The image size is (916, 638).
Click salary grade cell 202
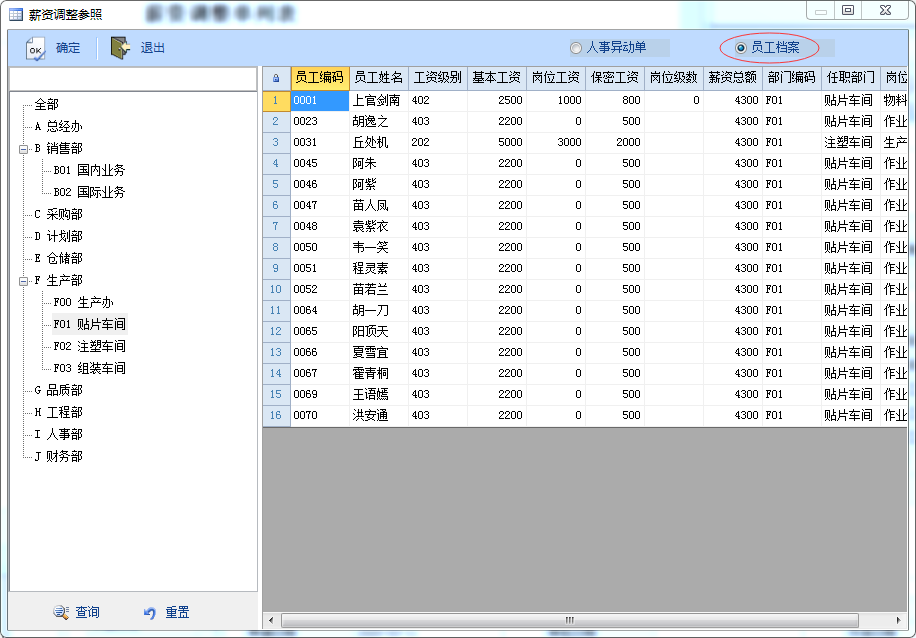(x=438, y=143)
